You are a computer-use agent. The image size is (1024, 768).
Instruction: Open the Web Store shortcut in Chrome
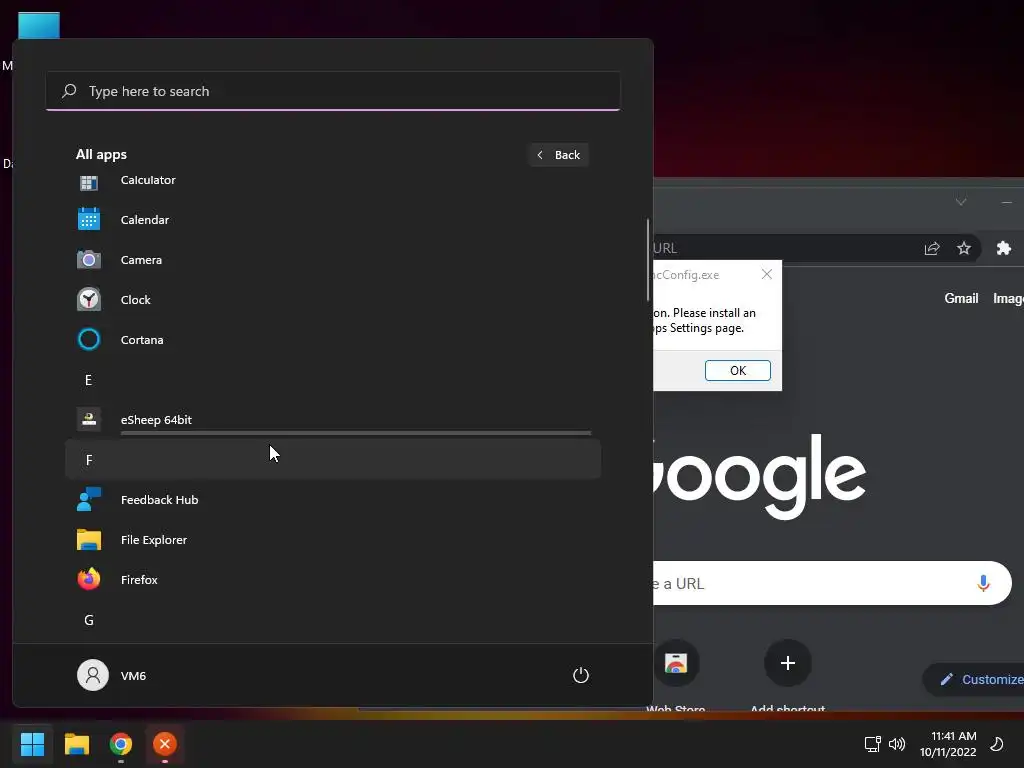(676, 664)
